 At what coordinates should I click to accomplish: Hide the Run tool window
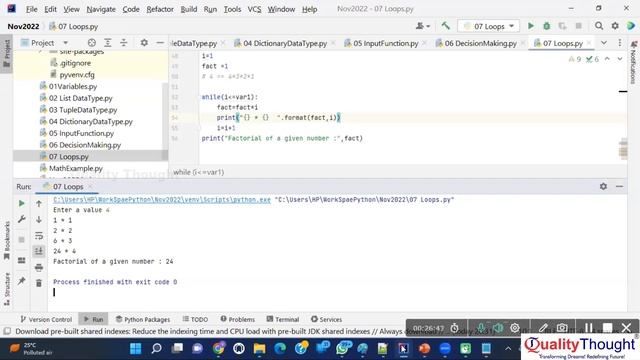(x=619, y=186)
